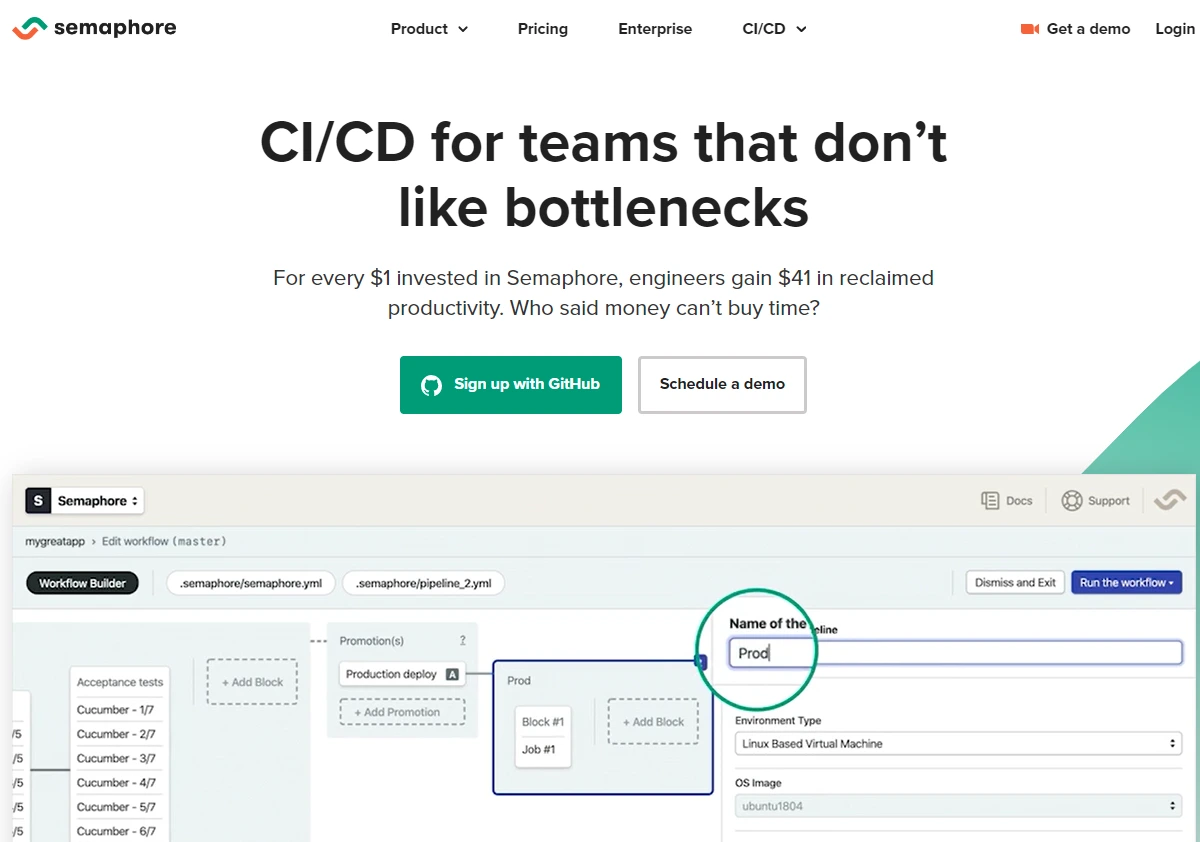Click the Prod pipeline title
1200x842 pixels.
(x=519, y=681)
